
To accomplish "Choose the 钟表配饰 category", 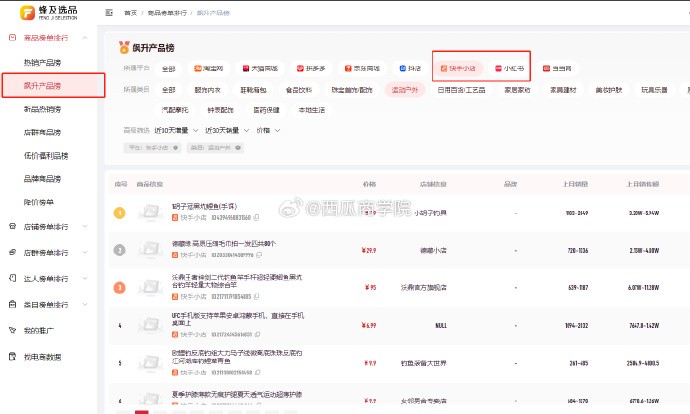I will (220, 110).
